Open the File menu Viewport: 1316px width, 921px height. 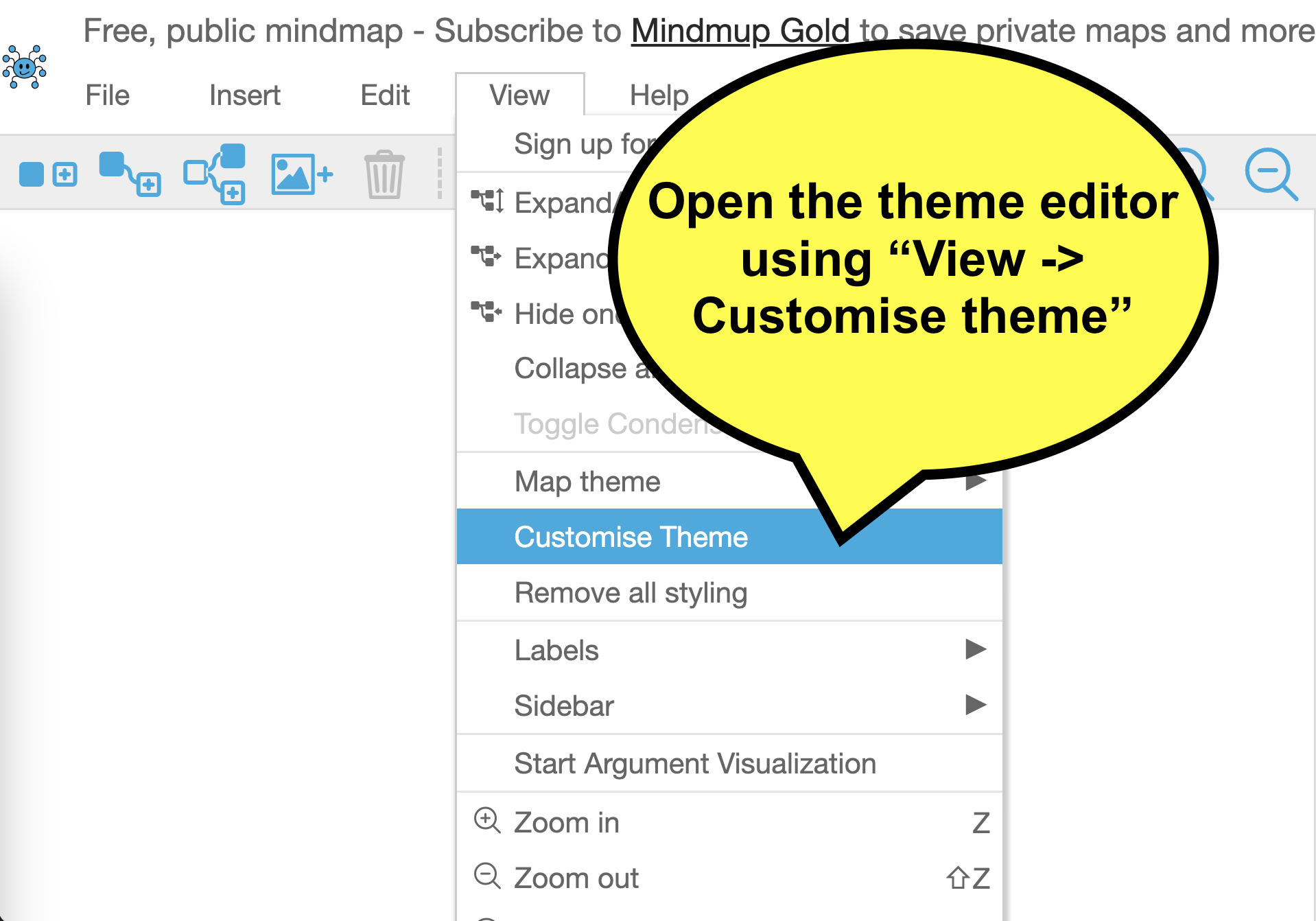(x=107, y=95)
